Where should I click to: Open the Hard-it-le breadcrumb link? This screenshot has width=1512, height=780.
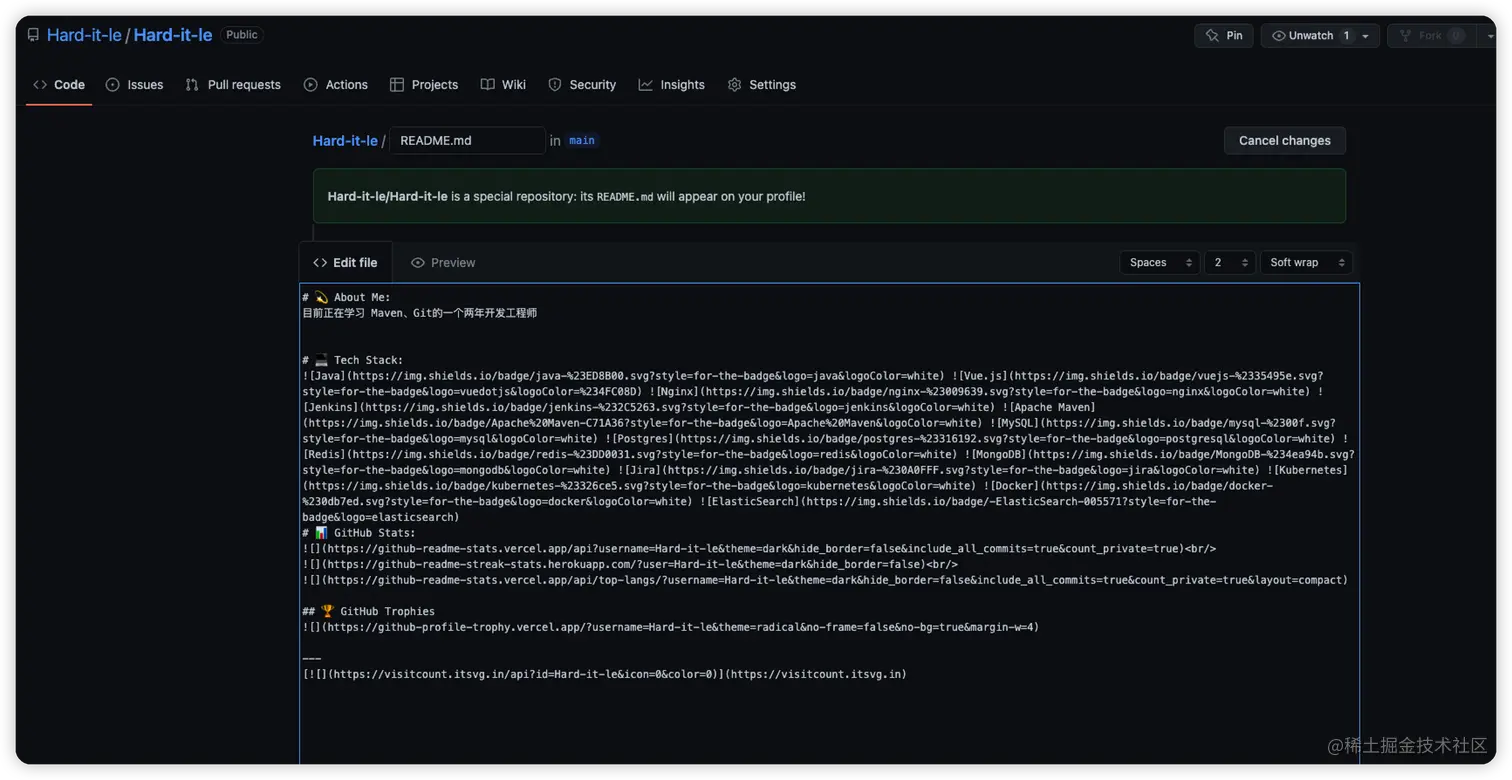(x=345, y=141)
